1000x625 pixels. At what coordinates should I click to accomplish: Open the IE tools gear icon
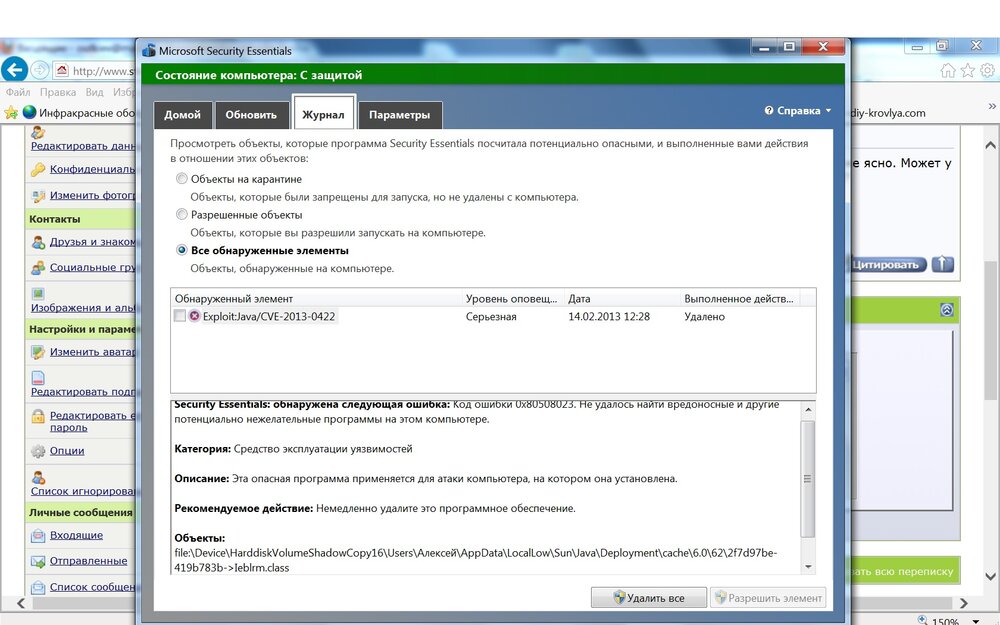click(988, 71)
